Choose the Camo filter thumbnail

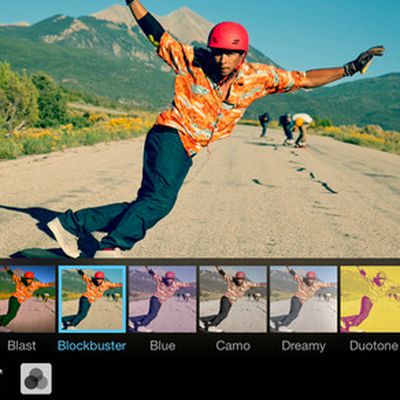(233, 299)
